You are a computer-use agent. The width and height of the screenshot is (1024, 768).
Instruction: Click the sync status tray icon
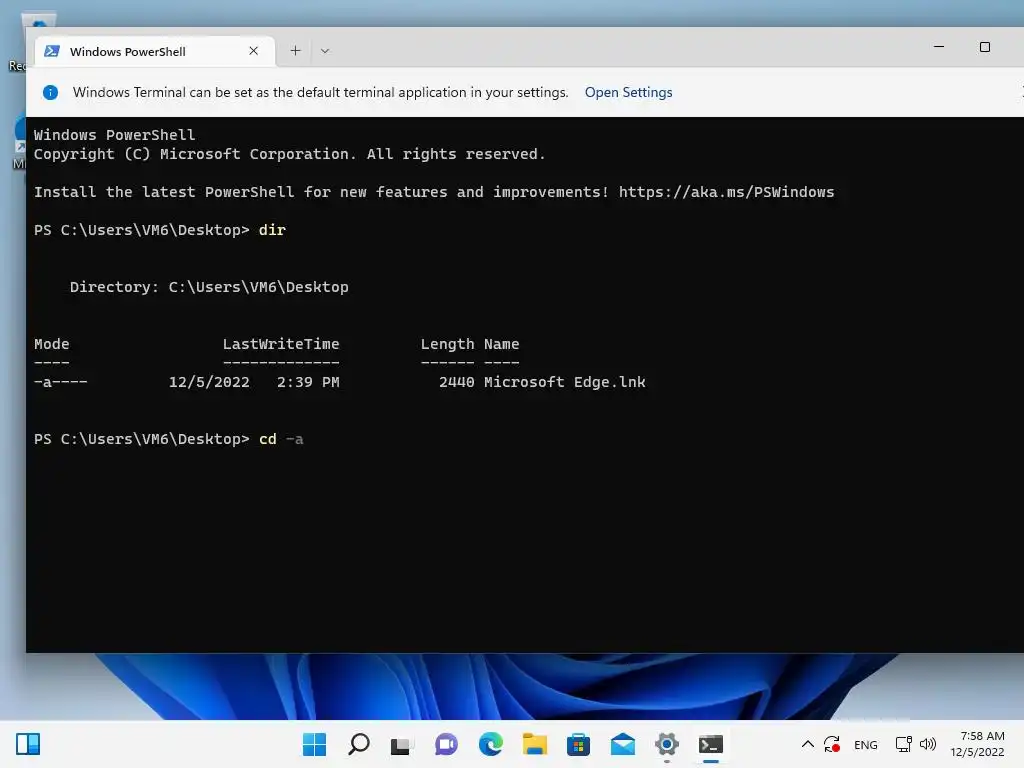click(831, 744)
